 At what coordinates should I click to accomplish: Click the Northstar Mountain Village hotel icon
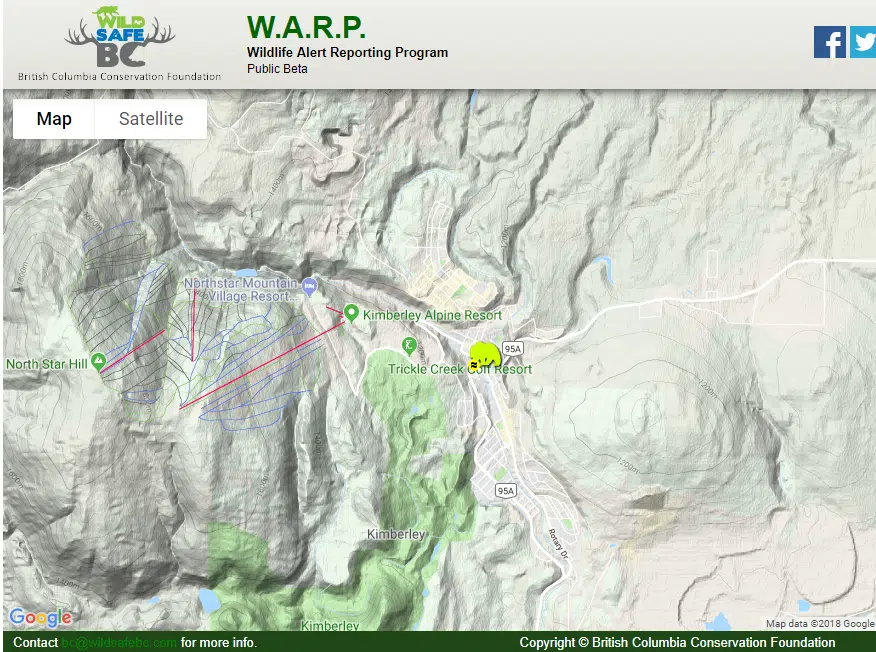pyautogui.click(x=309, y=286)
